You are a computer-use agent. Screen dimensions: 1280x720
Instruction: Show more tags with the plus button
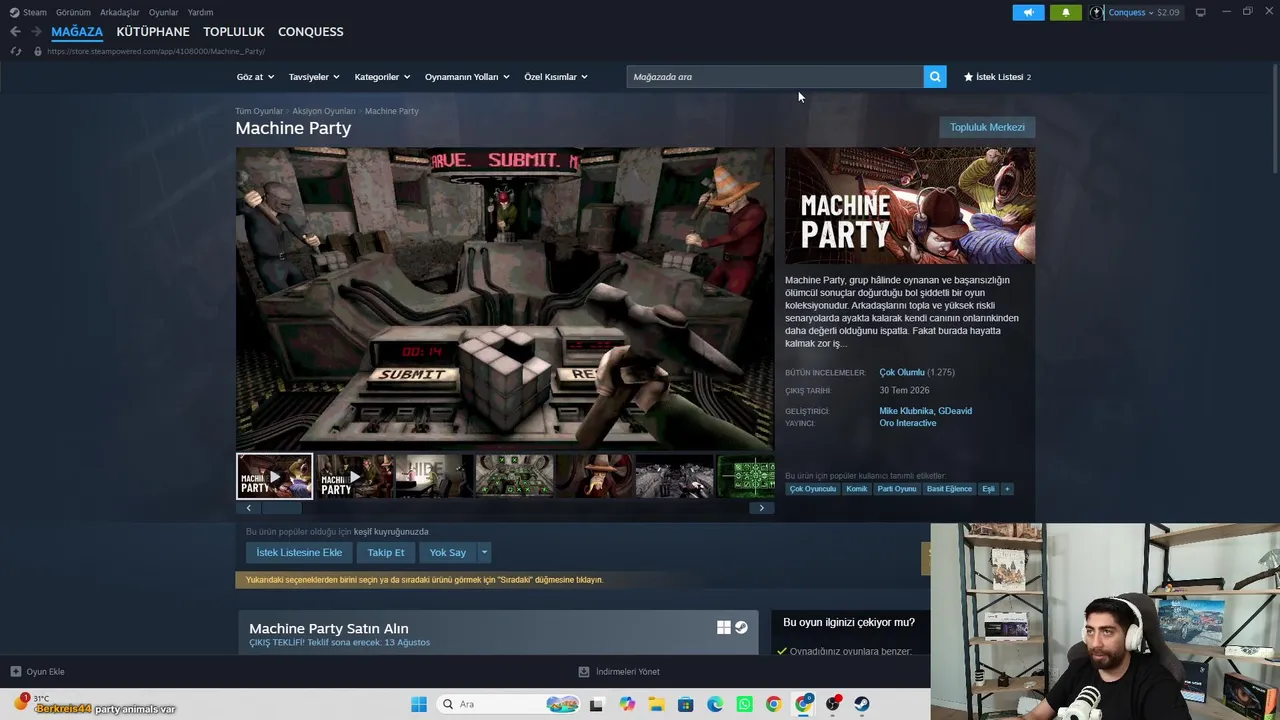(x=1007, y=489)
